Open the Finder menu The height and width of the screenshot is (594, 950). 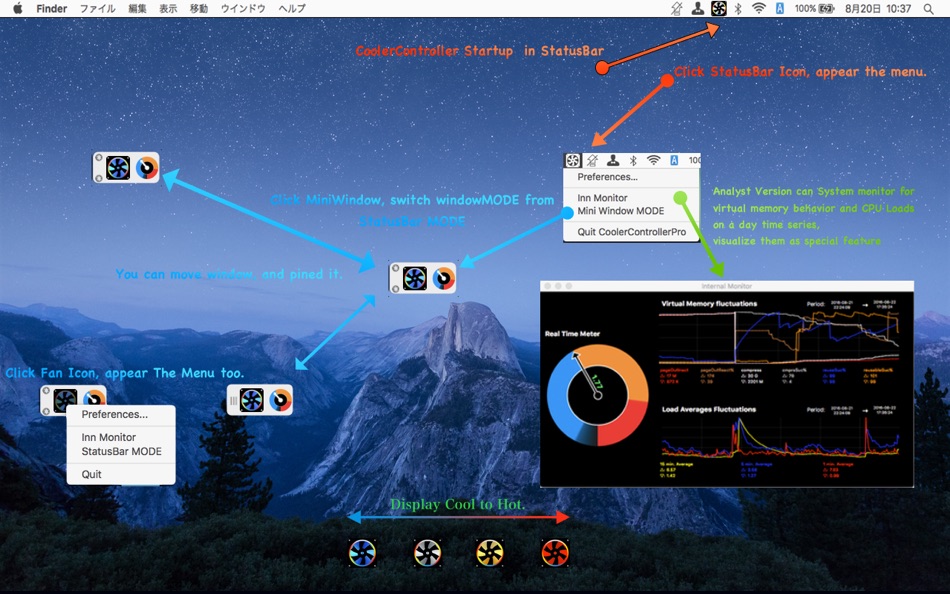tap(51, 8)
